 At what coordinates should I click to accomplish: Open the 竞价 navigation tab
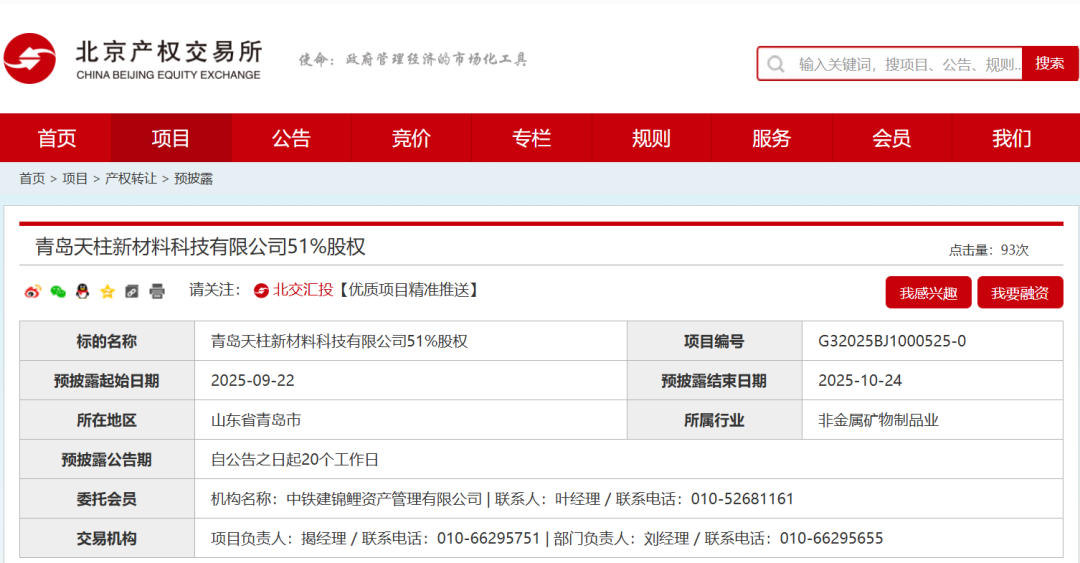coord(411,138)
